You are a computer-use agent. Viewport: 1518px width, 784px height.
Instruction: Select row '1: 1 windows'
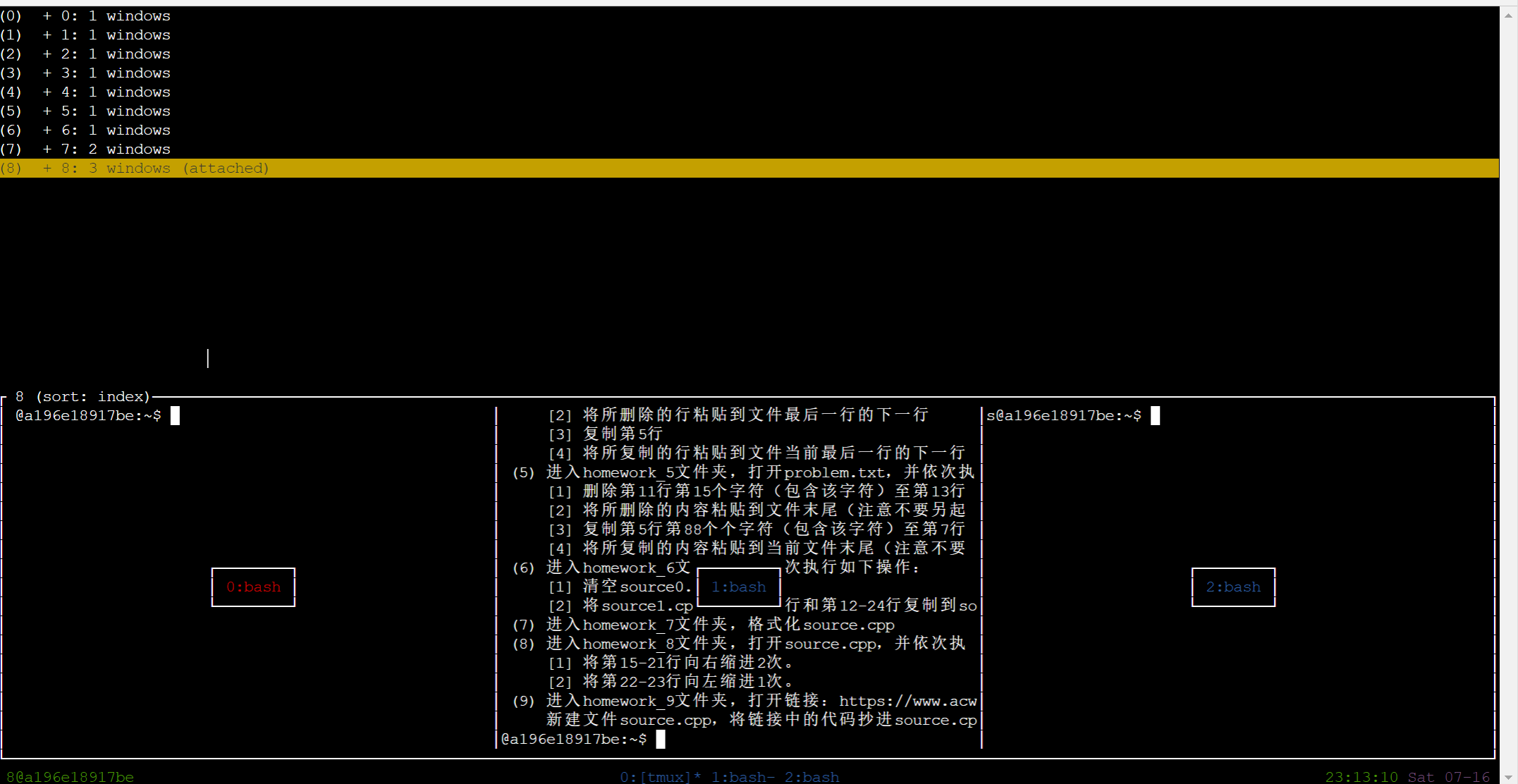[x=749, y=35]
